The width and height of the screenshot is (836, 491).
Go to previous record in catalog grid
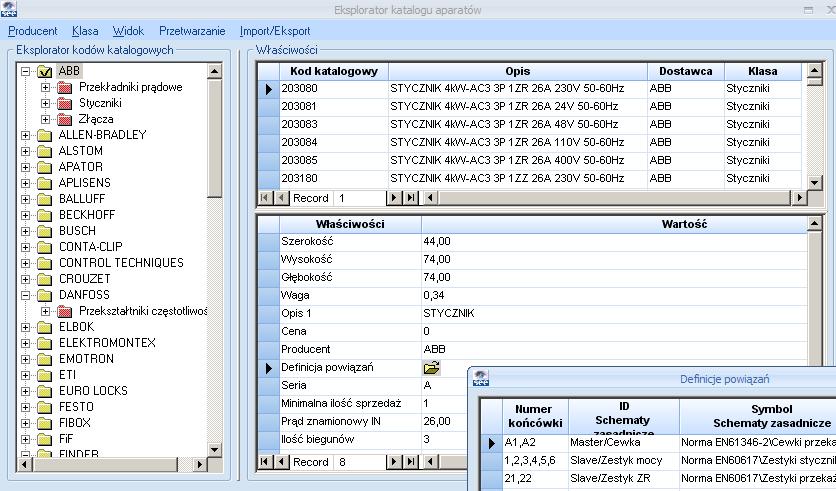(281, 198)
